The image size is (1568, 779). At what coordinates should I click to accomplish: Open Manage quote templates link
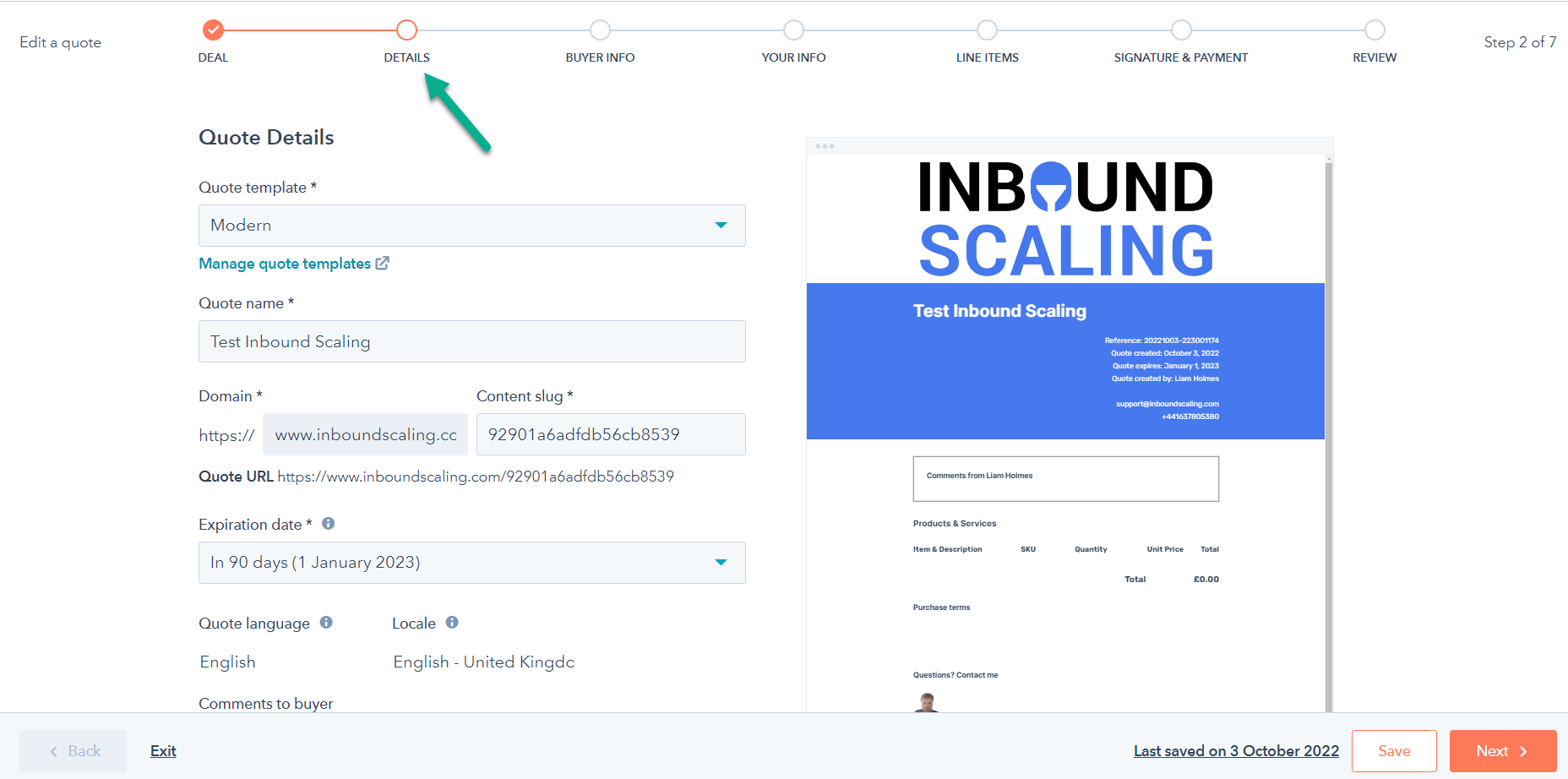[285, 264]
